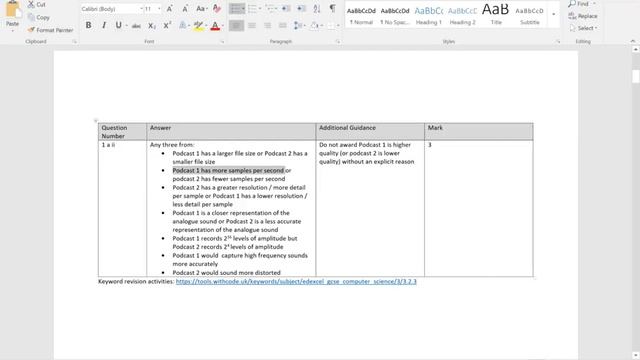The height and width of the screenshot is (360, 640).
Task: Sort the selected paragraphs
Action: [317, 9]
